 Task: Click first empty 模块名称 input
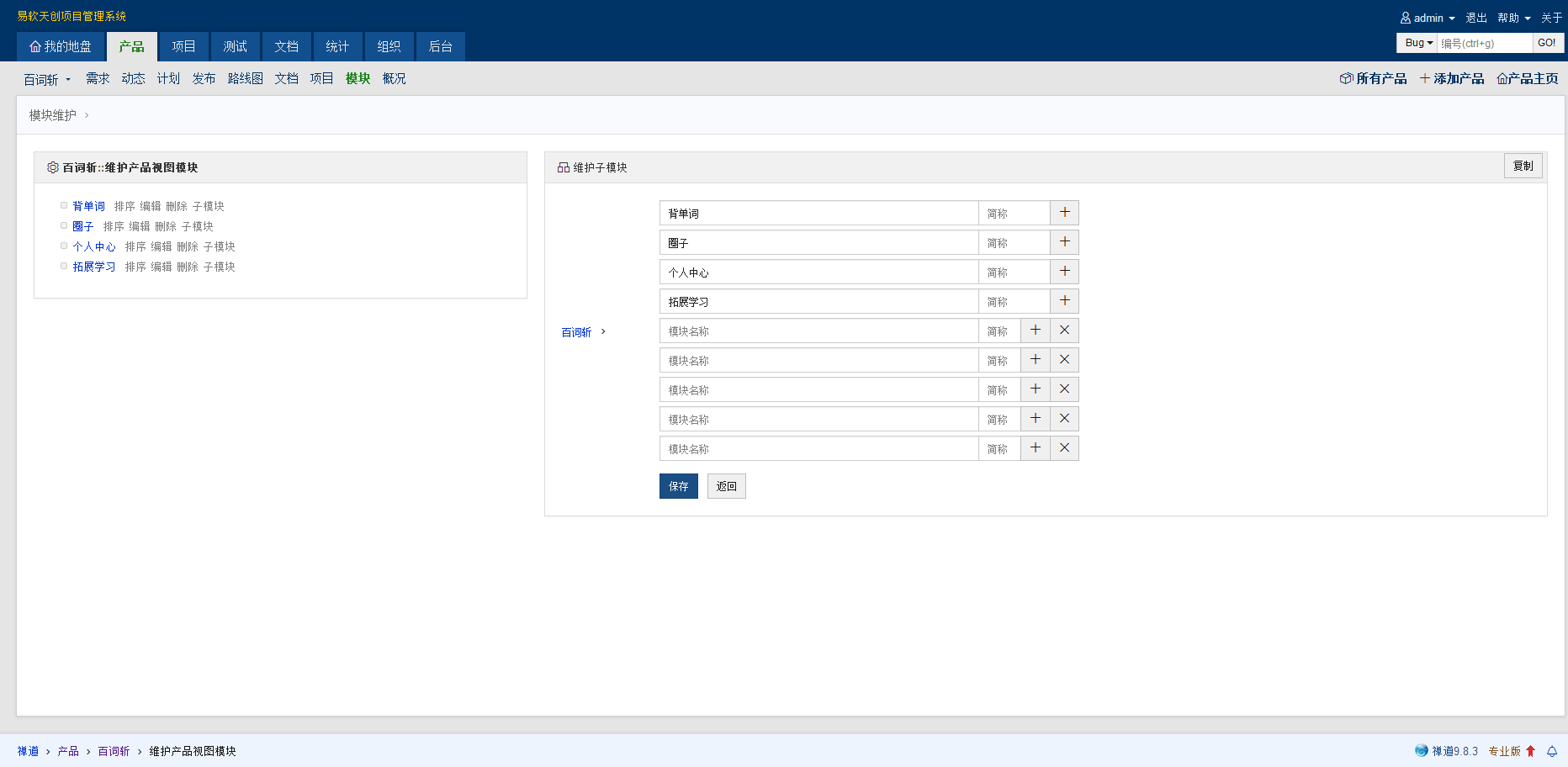point(819,331)
